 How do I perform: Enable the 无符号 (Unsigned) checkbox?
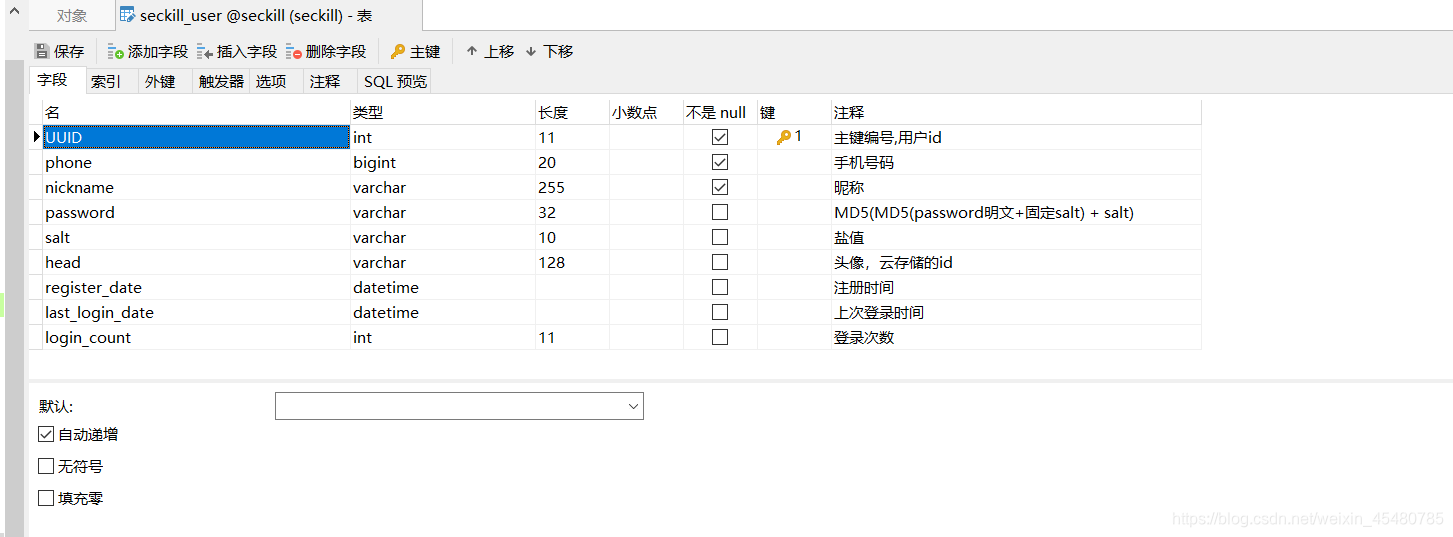pos(46,466)
